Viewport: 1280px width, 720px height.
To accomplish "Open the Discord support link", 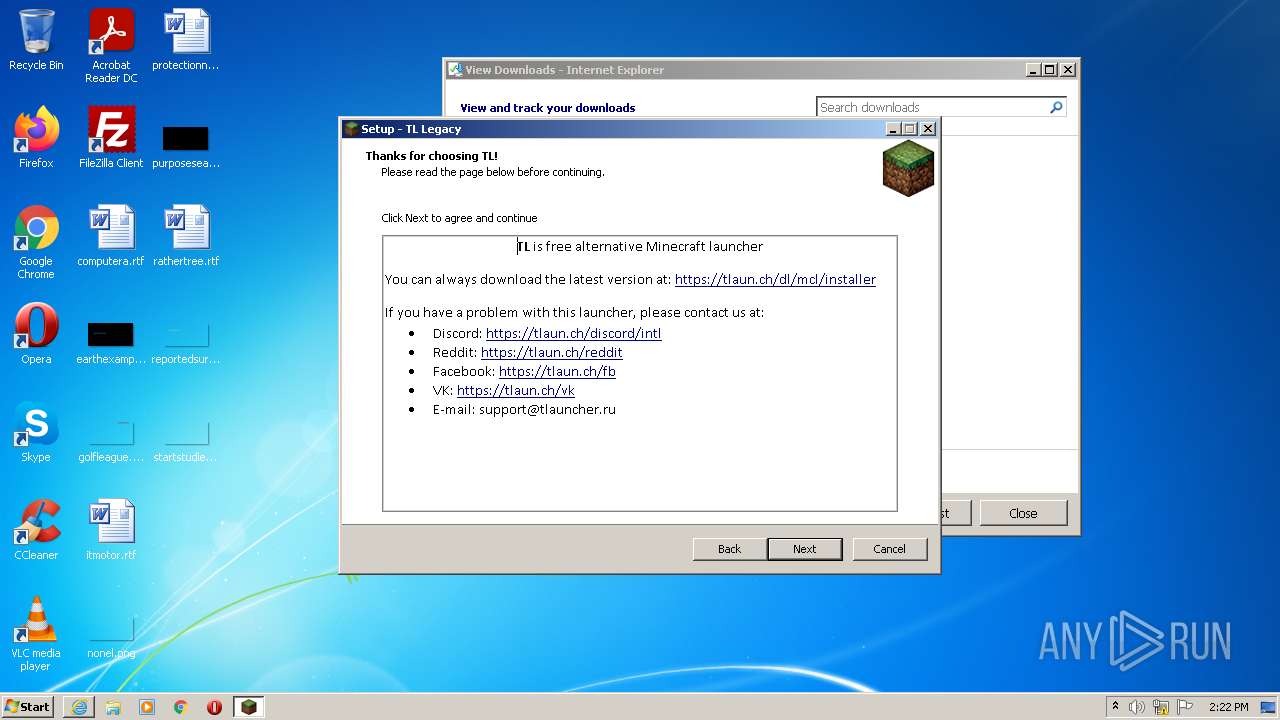I will 574,334.
